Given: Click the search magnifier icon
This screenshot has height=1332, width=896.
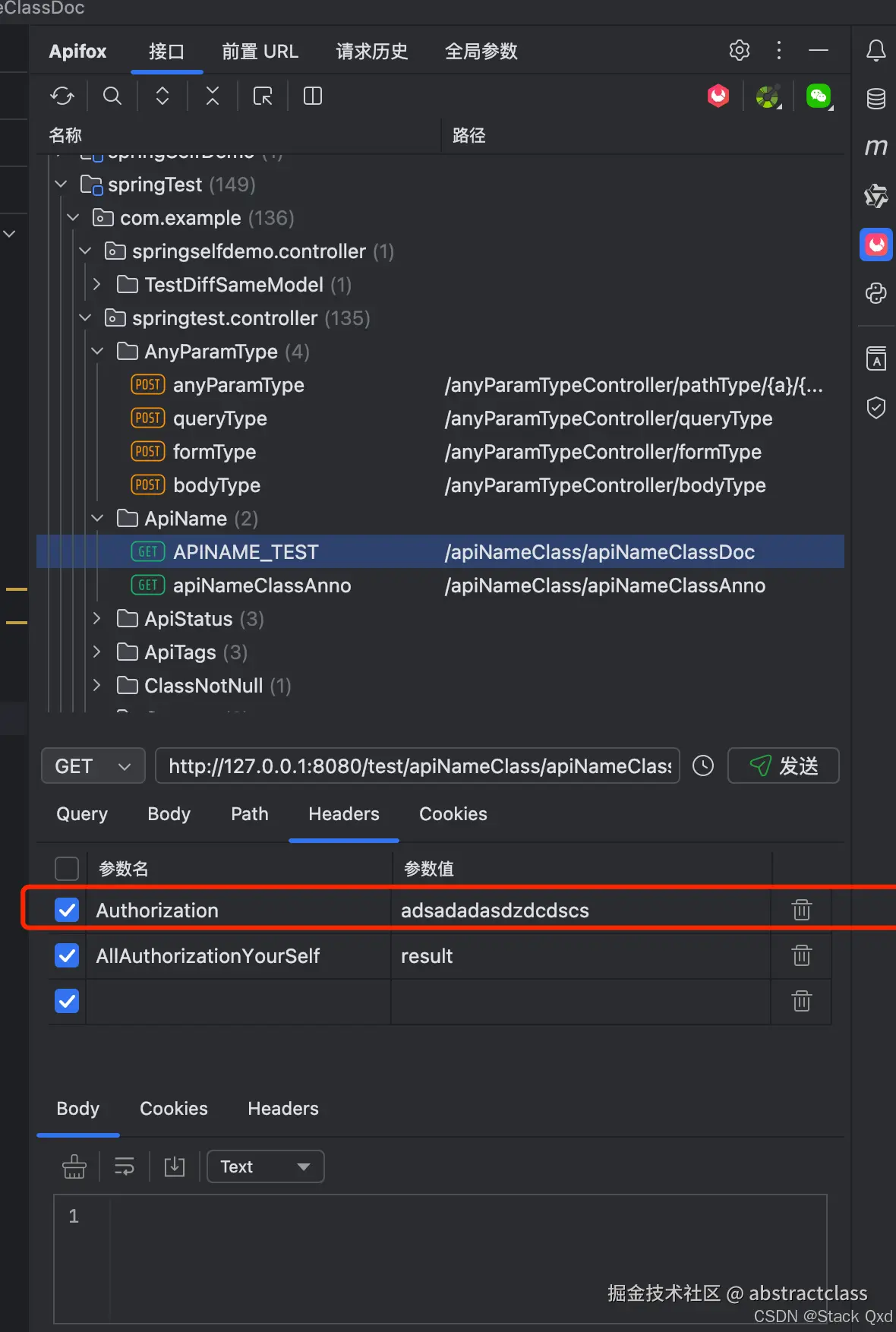Looking at the screenshot, I should [x=112, y=96].
